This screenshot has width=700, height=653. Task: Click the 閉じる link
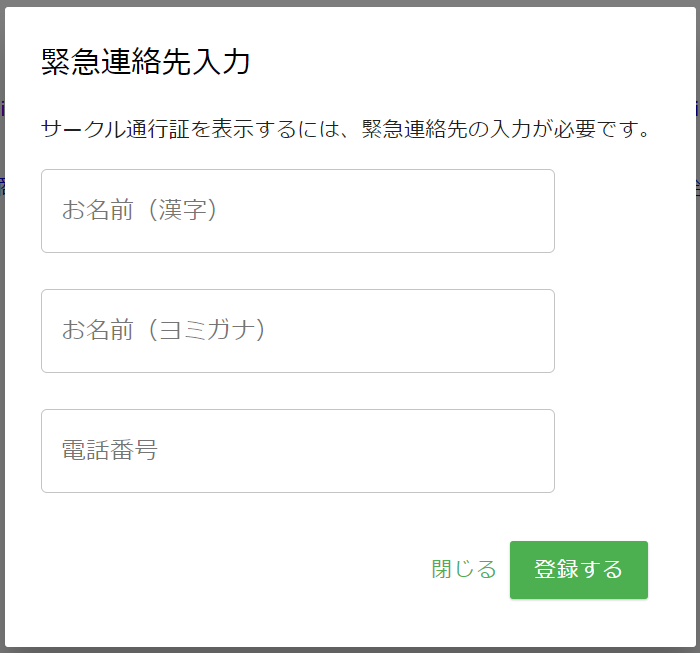[463, 570]
